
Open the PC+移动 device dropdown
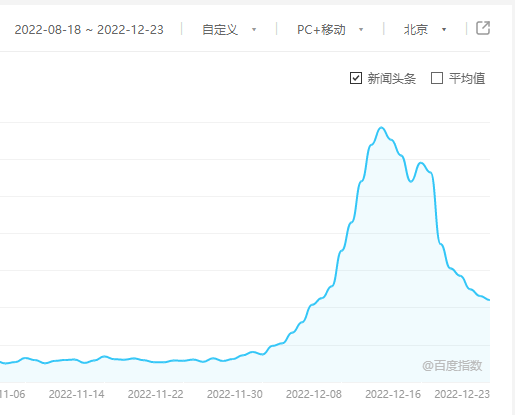tap(330, 30)
